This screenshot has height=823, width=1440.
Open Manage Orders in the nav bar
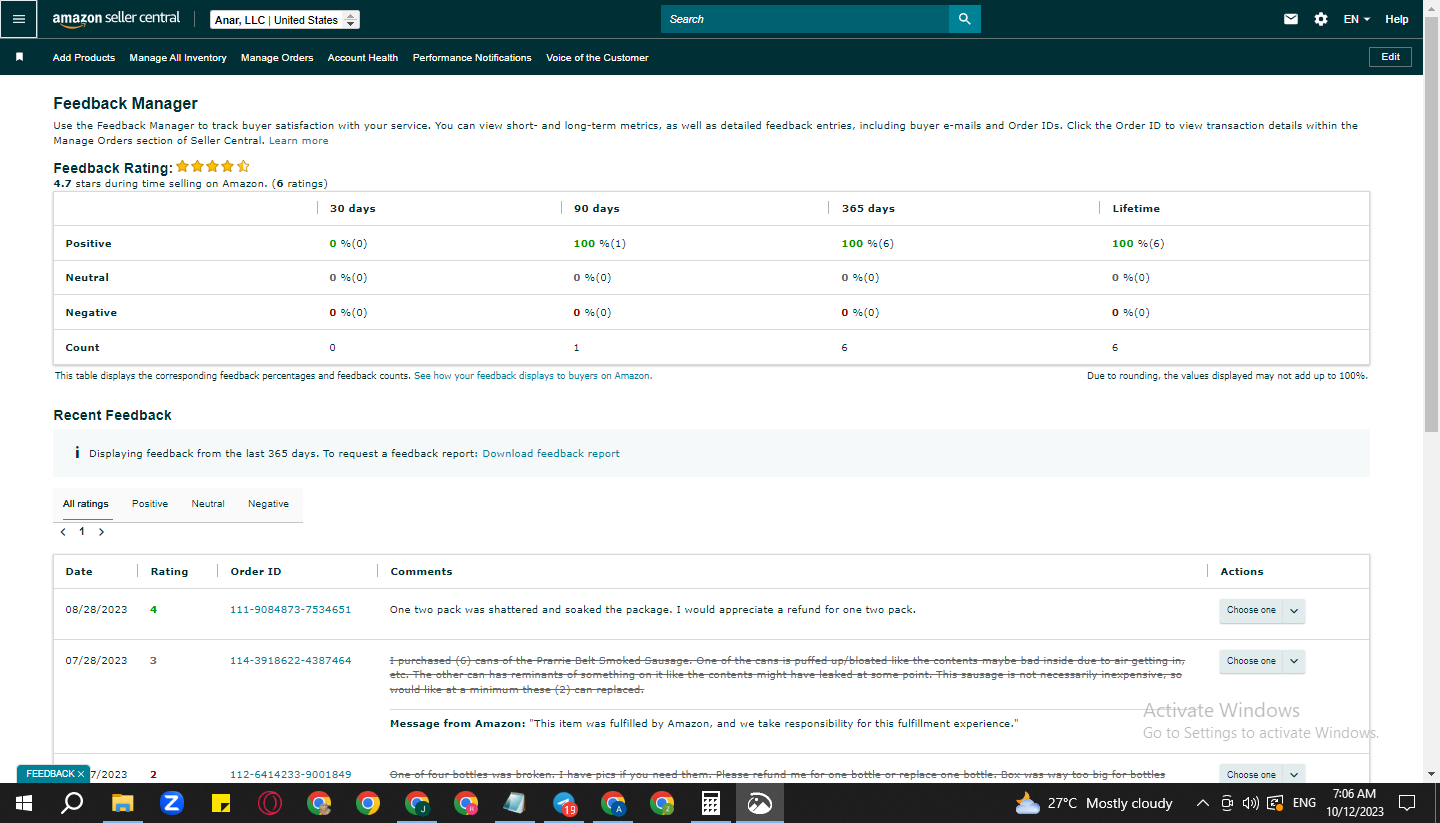[x=277, y=58]
